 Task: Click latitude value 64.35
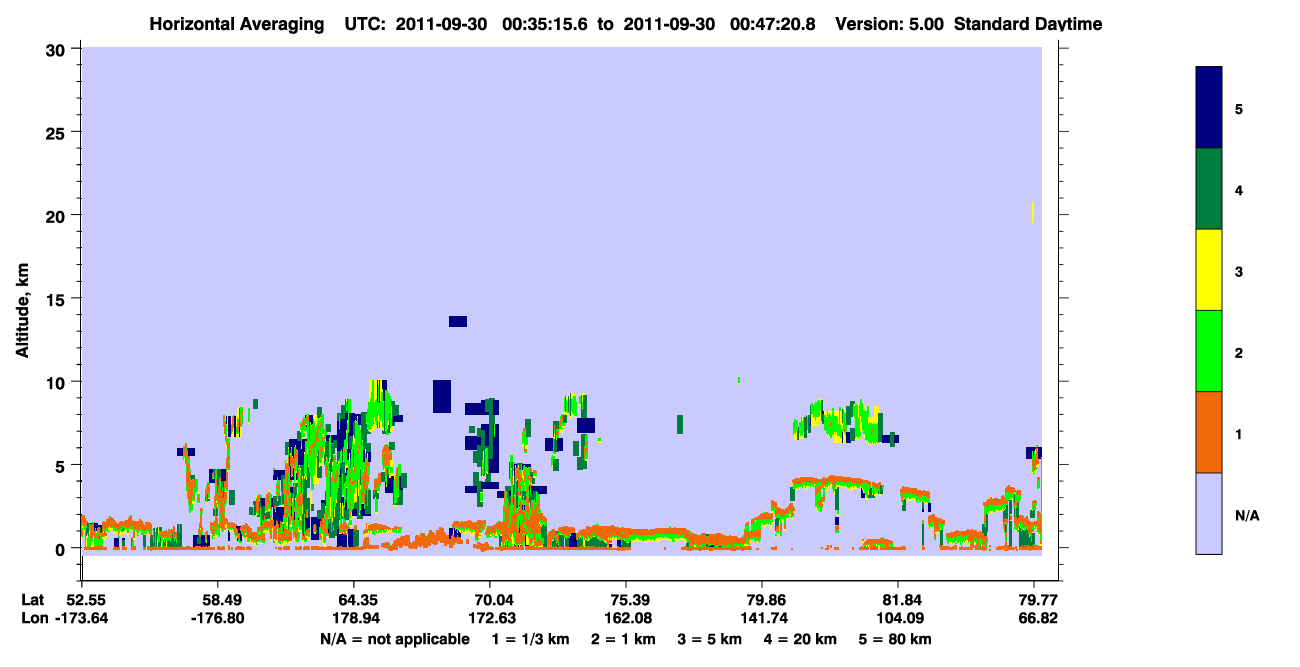(x=354, y=600)
